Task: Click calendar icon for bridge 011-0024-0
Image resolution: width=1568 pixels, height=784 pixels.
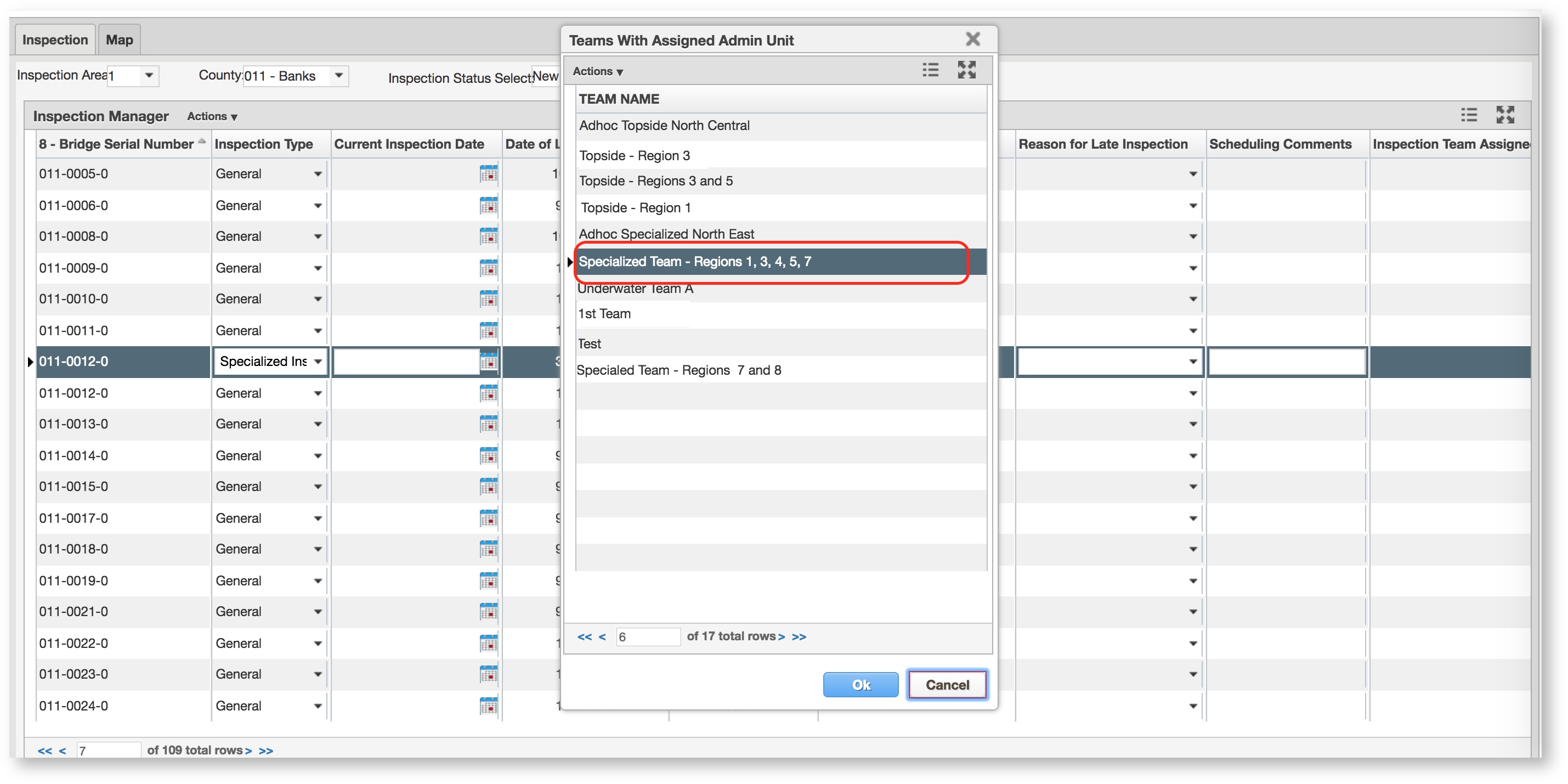Action: click(x=488, y=706)
